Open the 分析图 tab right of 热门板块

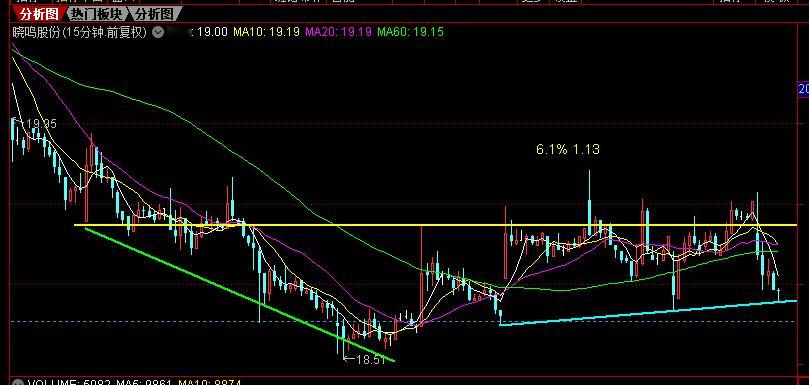(155, 13)
